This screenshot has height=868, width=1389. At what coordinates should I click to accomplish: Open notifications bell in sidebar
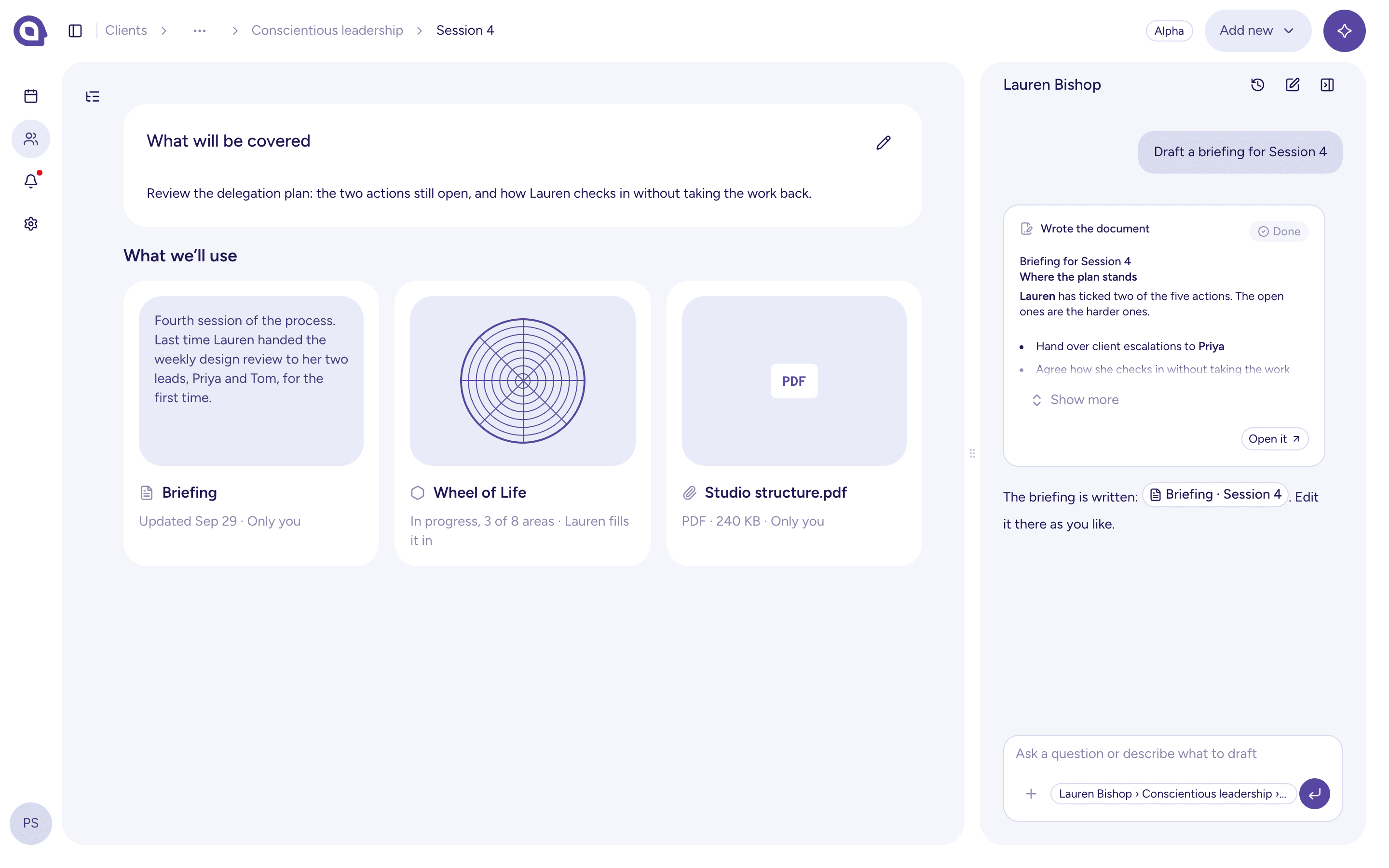31,181
